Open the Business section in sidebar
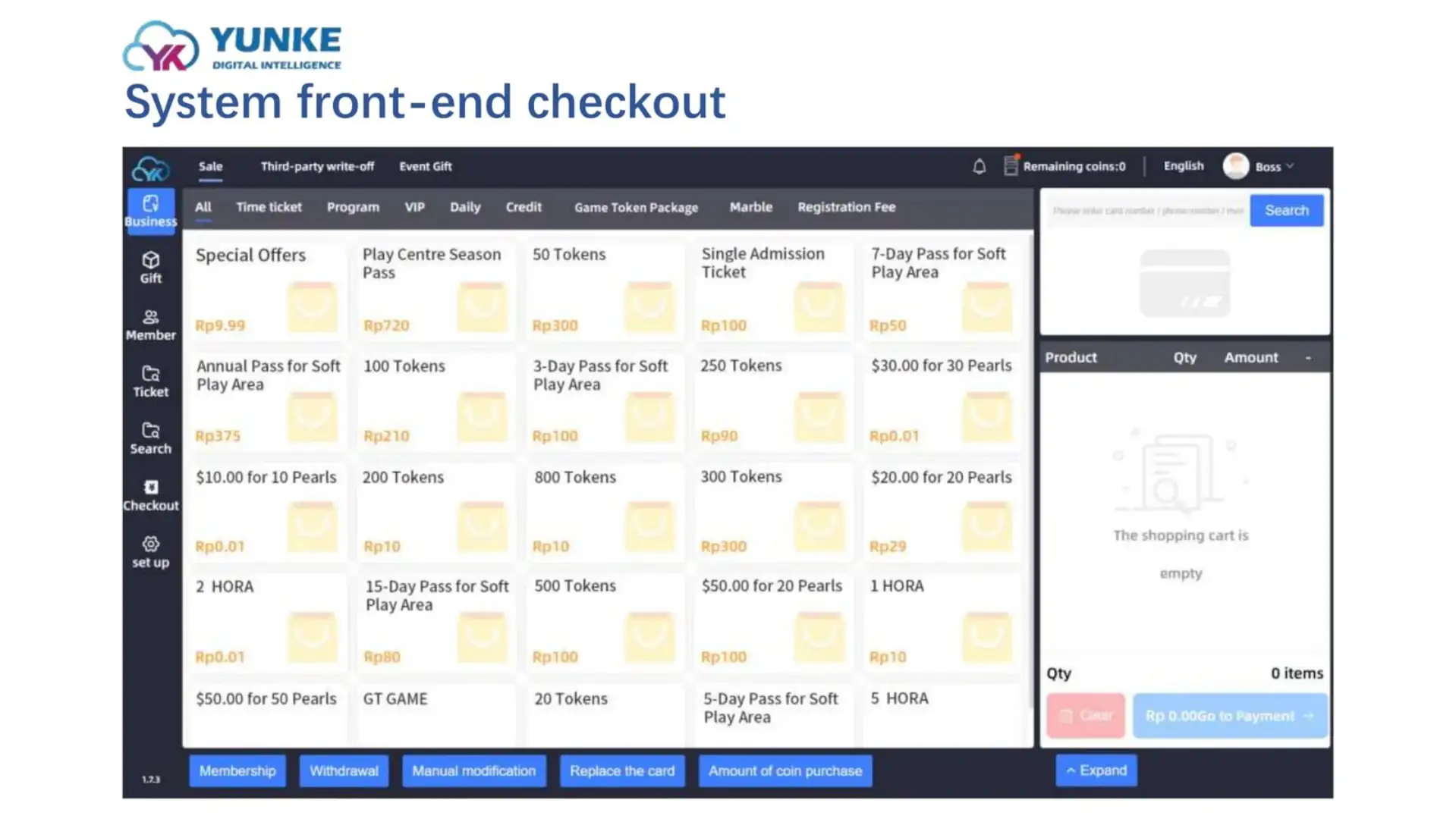 coord(150,211)
